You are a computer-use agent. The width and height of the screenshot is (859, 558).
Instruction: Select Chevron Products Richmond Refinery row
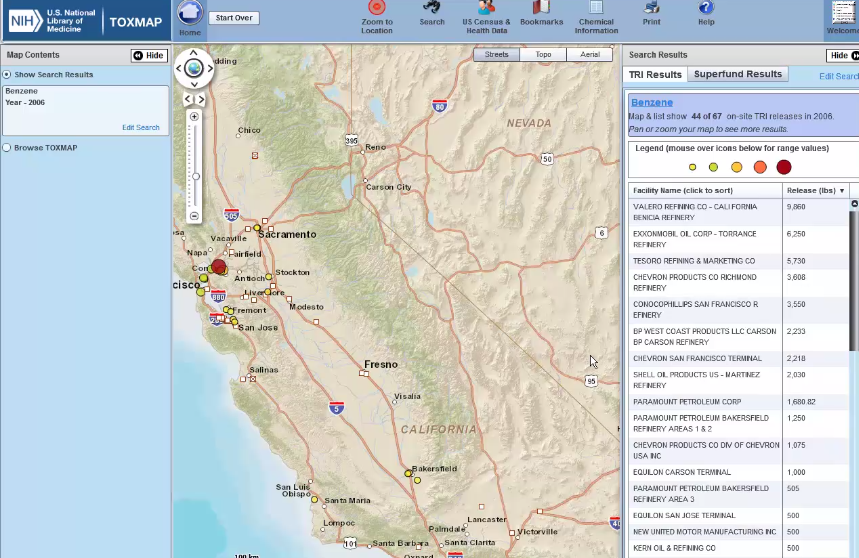(x=738, y=283)
